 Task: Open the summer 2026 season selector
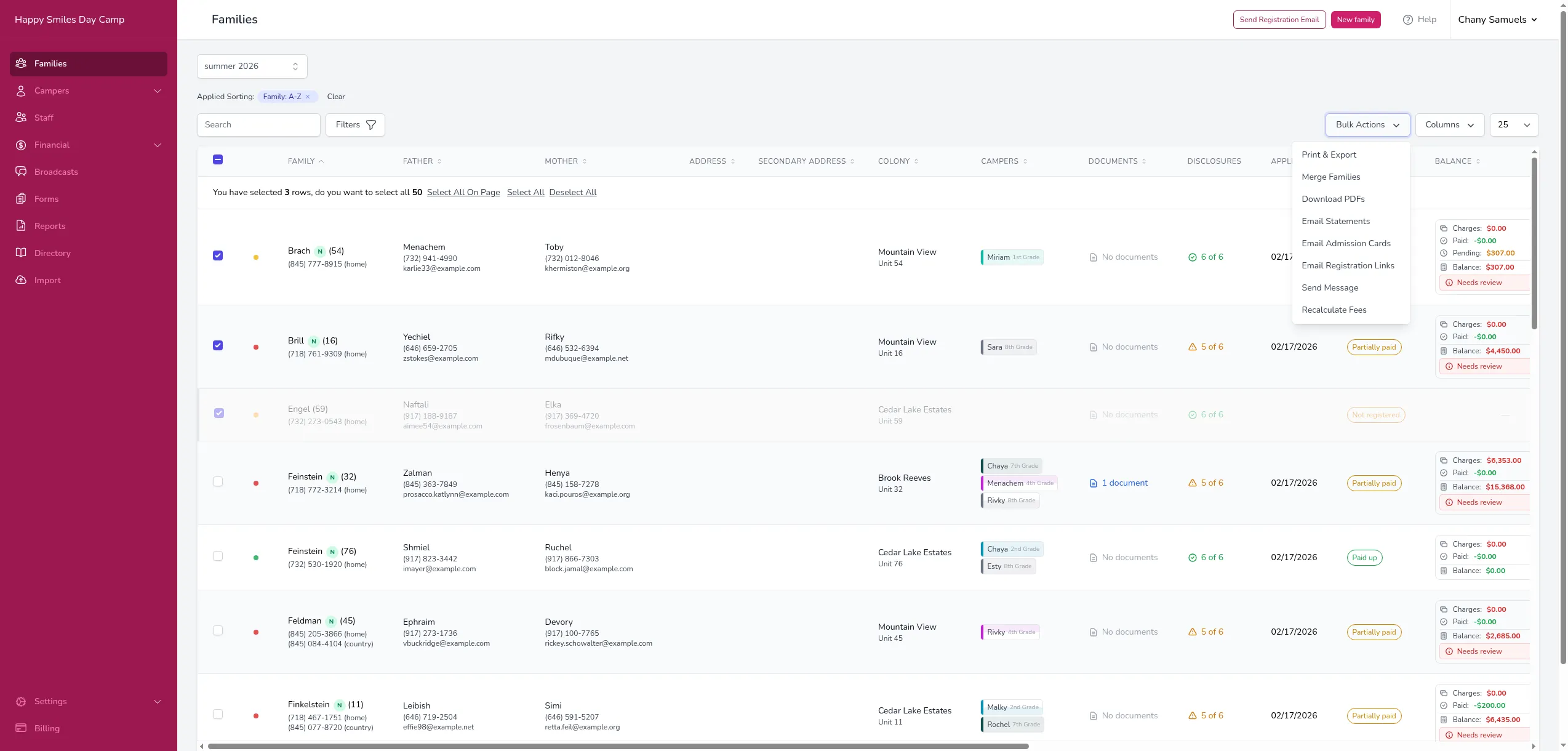tap(252, 66)
